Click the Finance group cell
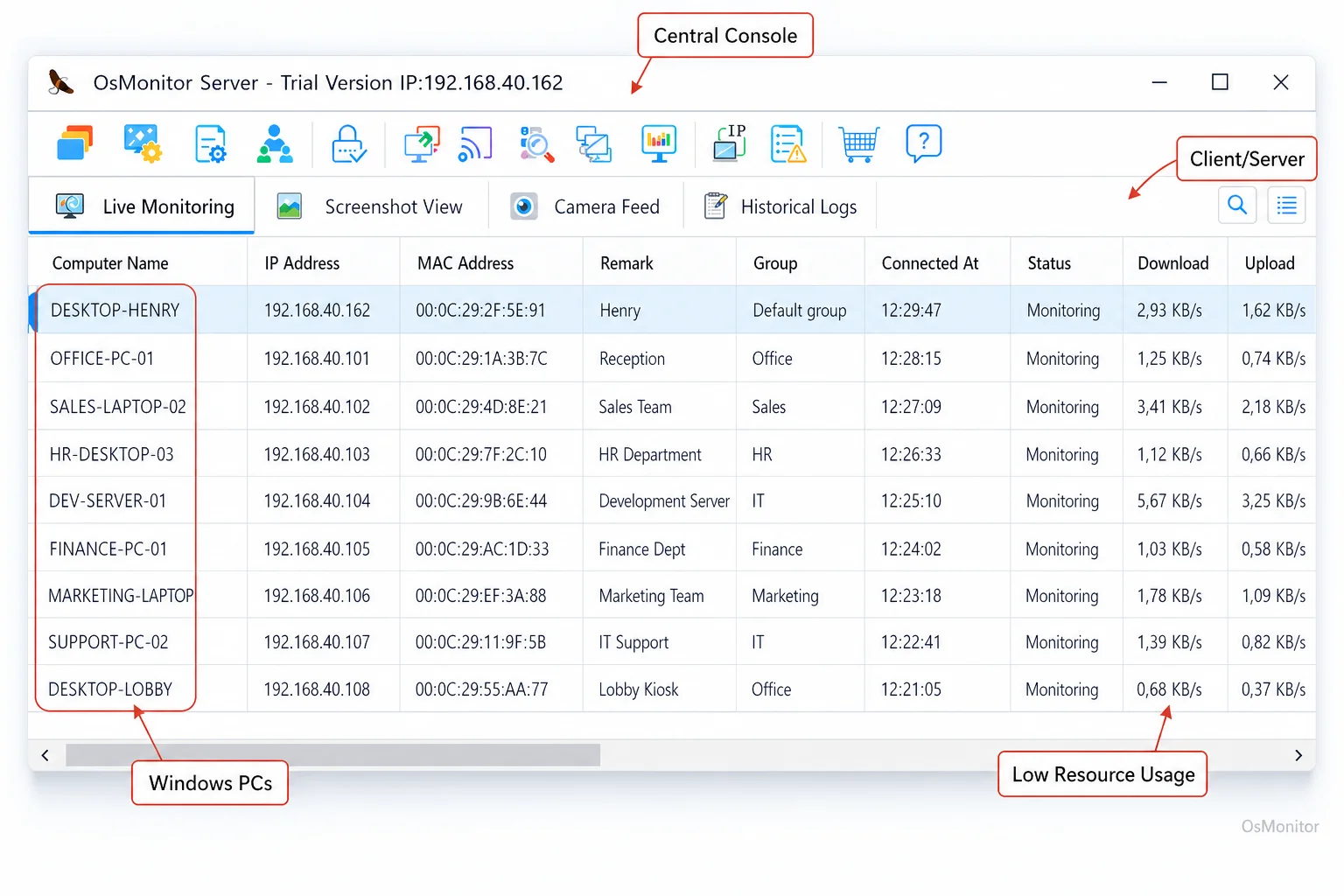Image resolution: width=1344 pixels, height=896 pixels. (777, 549)
